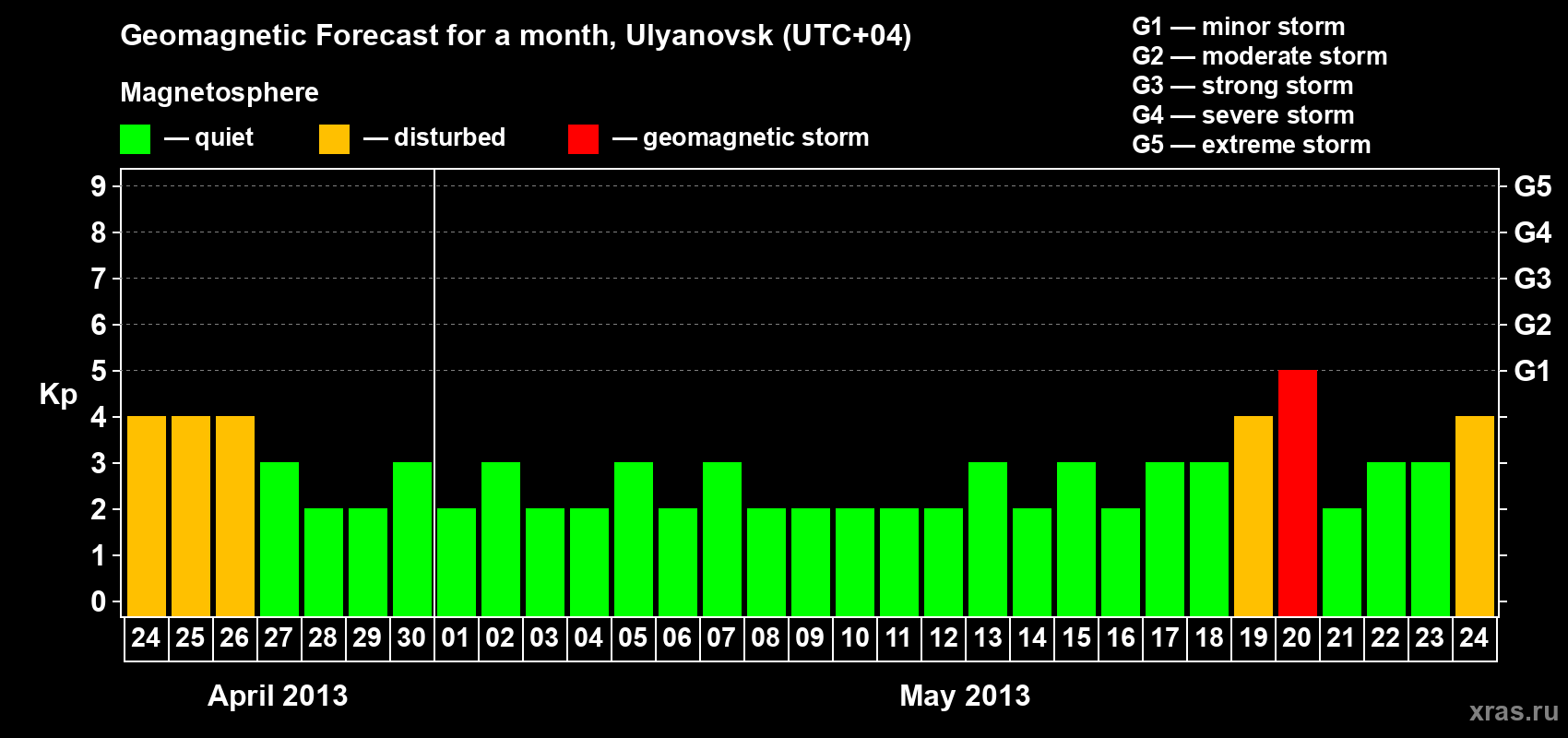Image resolution: width=1568 pixels, height=738 pixels.
Task: Click the 'G1 — minor storm' legend line
Action: coord(1239,27)
